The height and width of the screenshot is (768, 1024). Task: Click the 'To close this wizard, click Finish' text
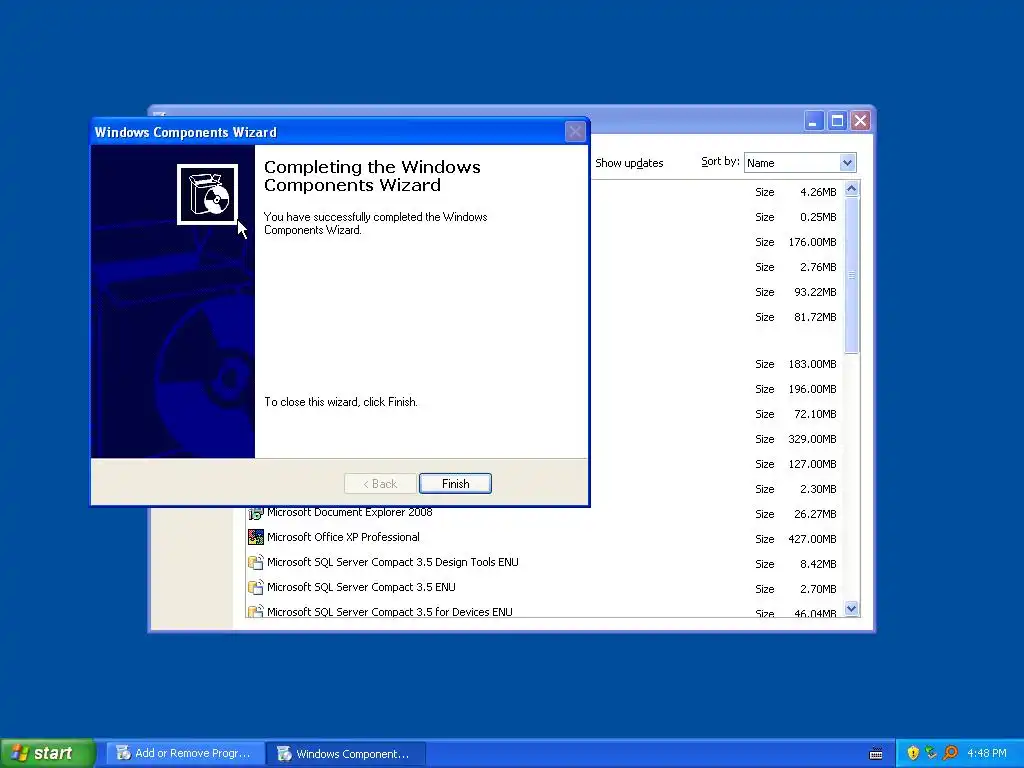point(340,402)
